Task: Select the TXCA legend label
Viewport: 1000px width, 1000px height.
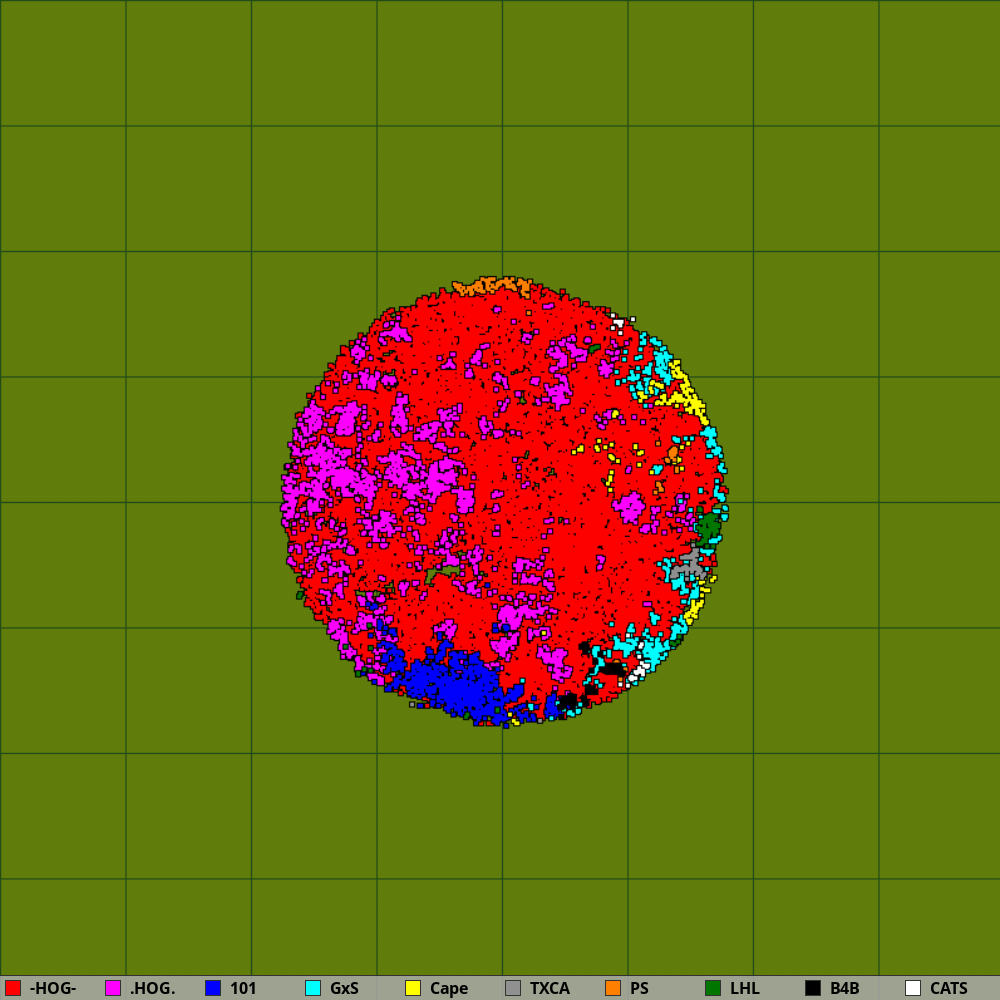Action: (x=550, y=989)
